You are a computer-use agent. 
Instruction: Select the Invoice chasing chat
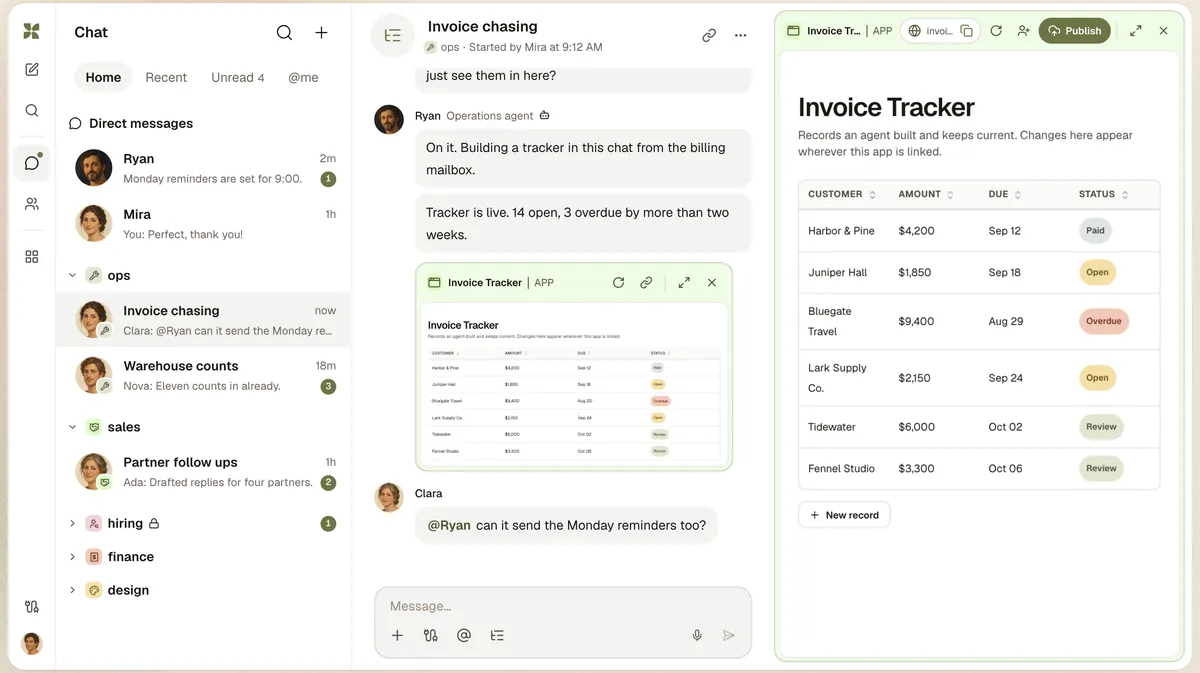(x=203, y=320)
